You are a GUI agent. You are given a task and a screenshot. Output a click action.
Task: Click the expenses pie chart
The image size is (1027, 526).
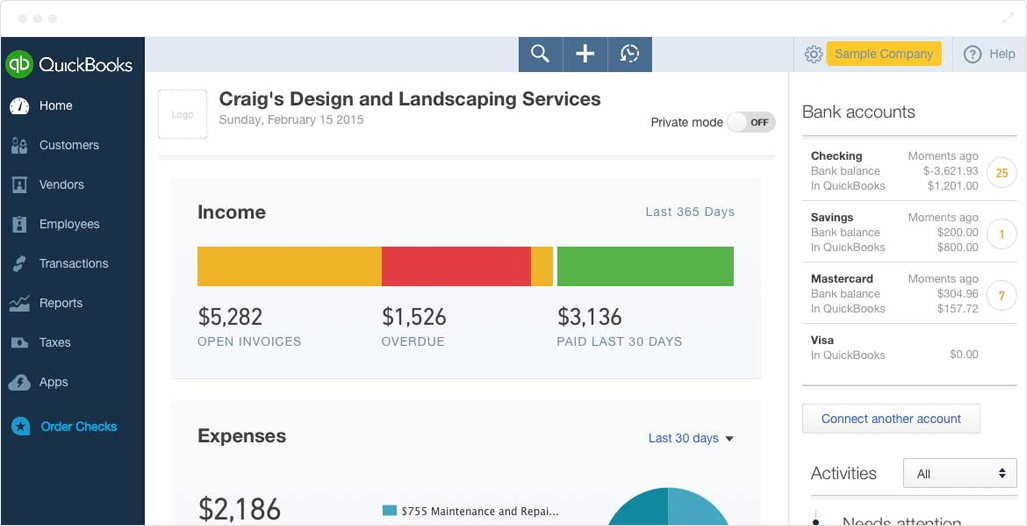[668, 506]
